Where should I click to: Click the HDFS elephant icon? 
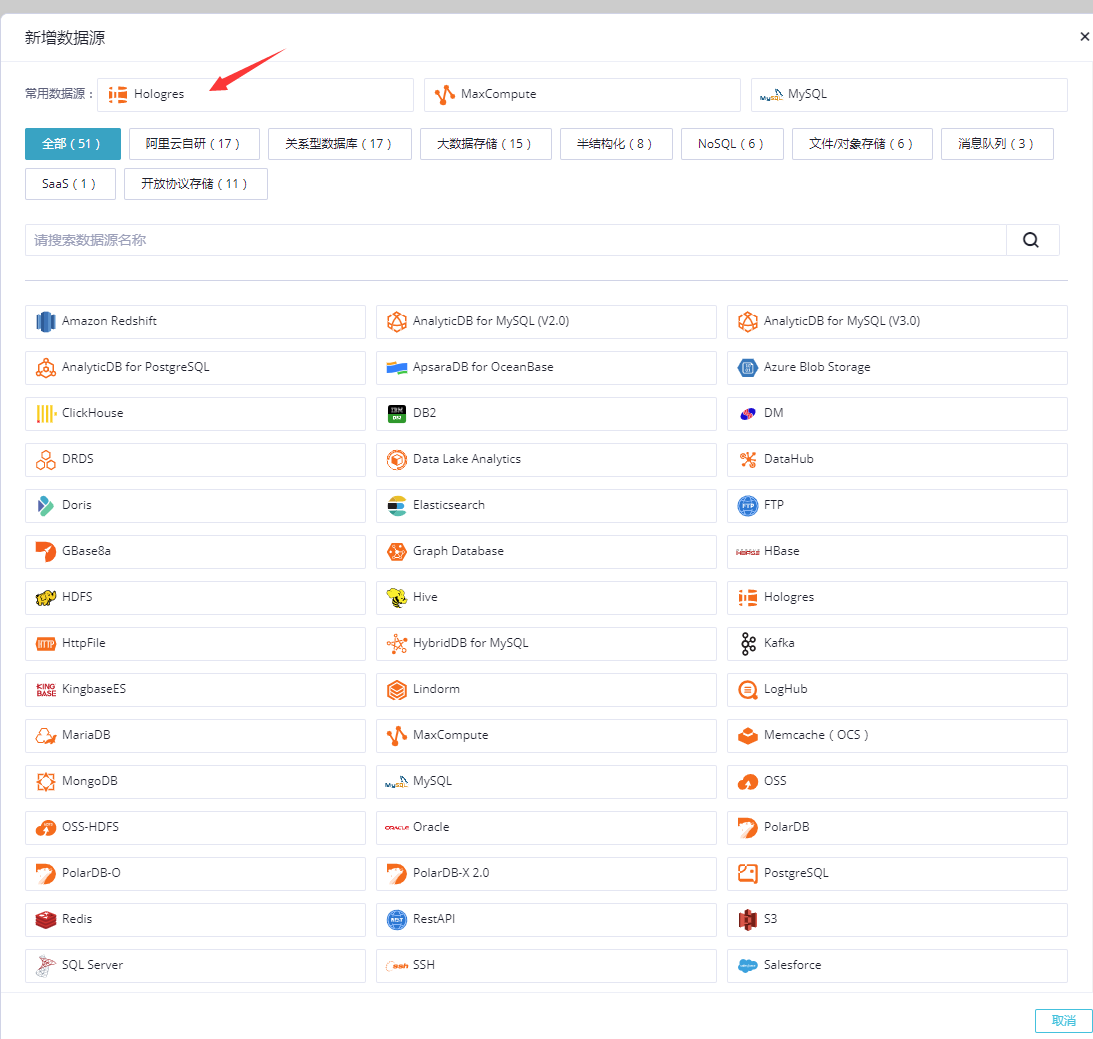coord(46,598)
